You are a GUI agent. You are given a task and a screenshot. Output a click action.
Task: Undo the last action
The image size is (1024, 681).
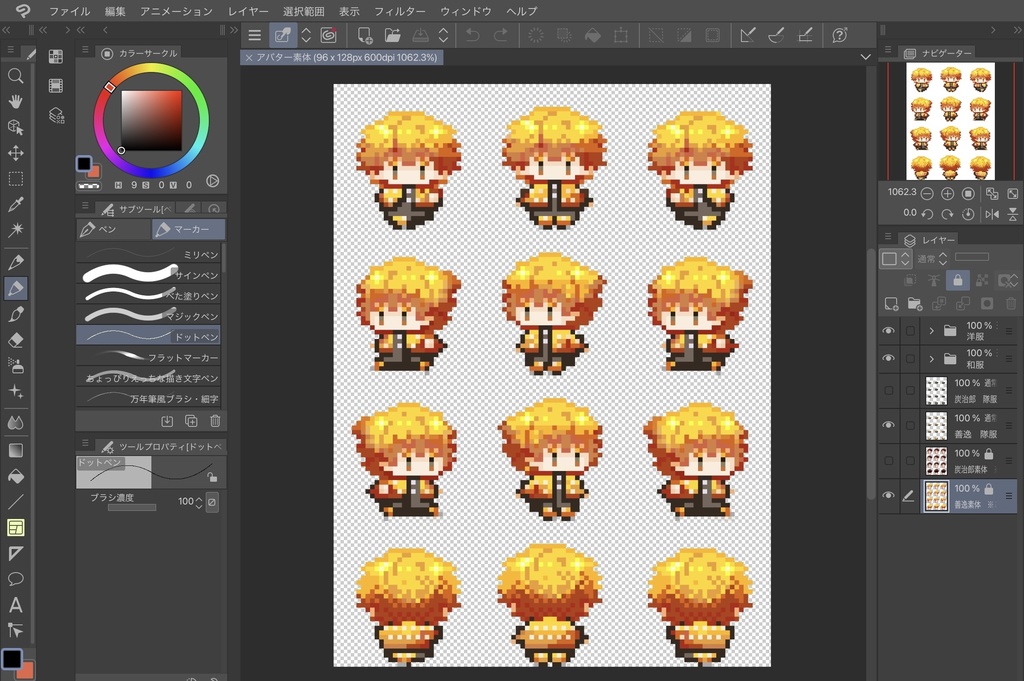click(x=472, y=35)
